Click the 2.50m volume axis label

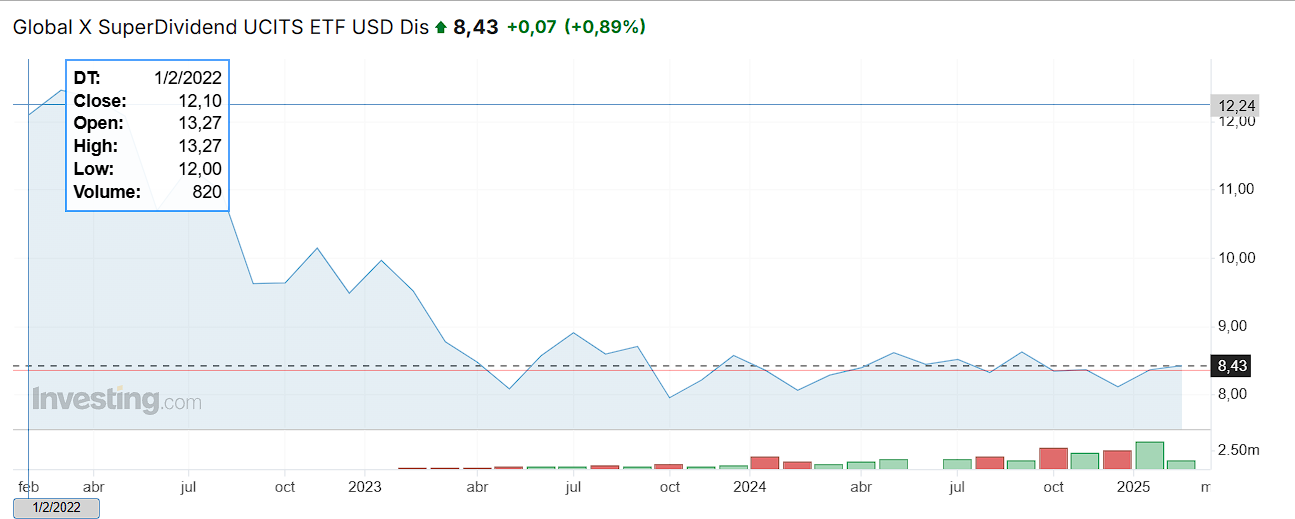(x=1238, y=451)
